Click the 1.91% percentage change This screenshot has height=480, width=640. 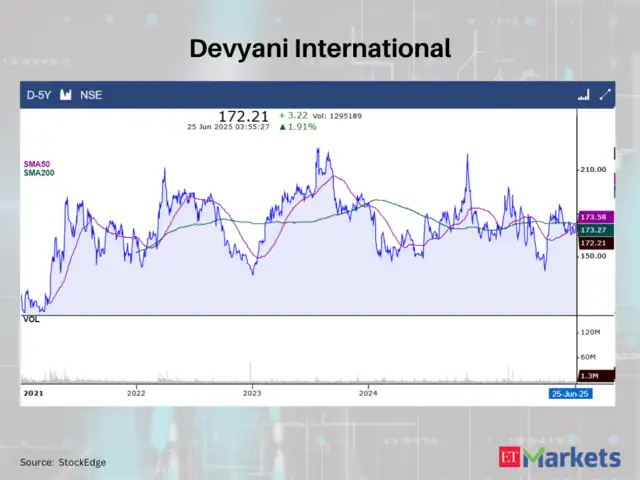[298, 127]
